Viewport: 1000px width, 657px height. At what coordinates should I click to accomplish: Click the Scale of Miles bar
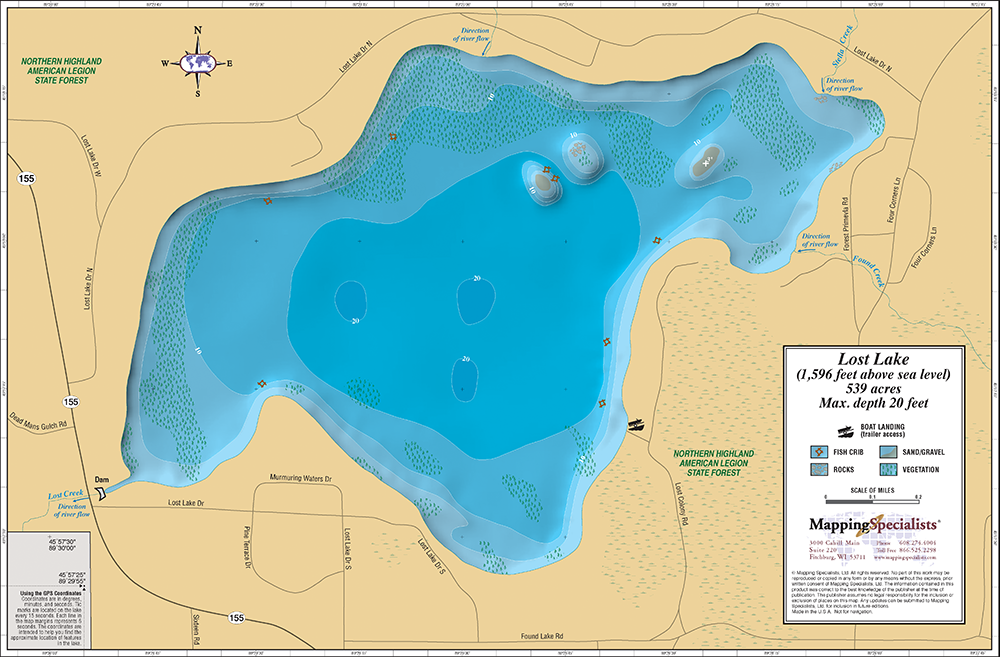pyautogui.click(x=872, y=501)
